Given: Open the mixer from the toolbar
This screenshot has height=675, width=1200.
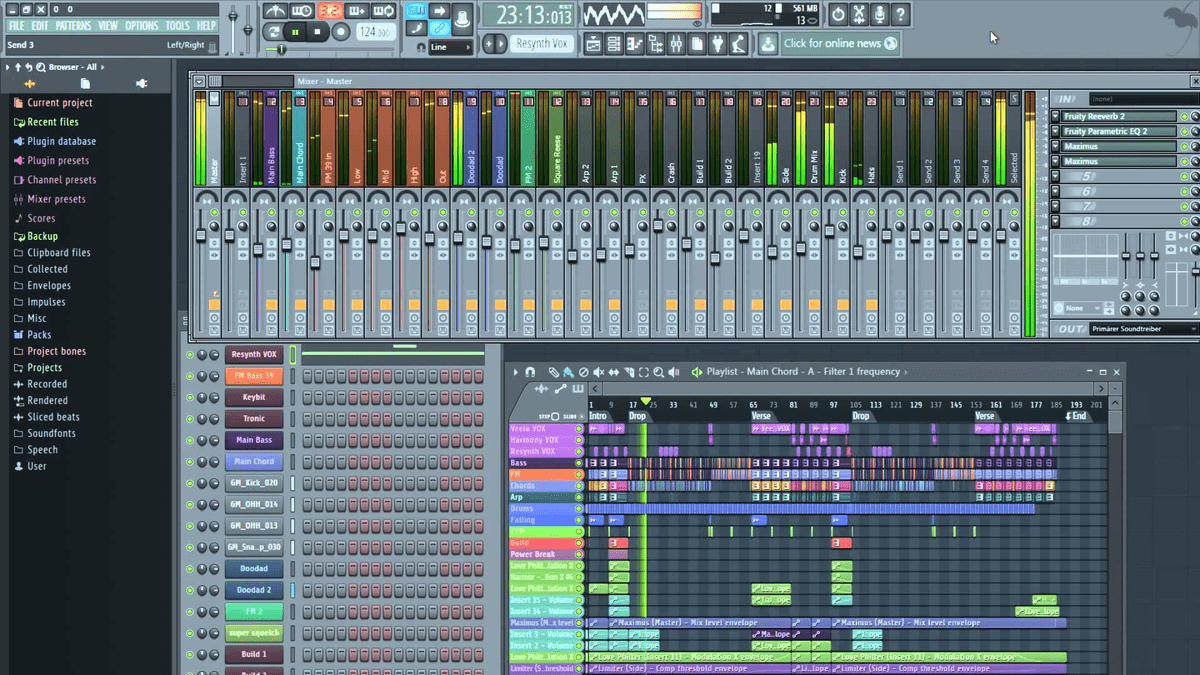Looking at the screenshot, I should pyautogui.click(x=675, y=44).
